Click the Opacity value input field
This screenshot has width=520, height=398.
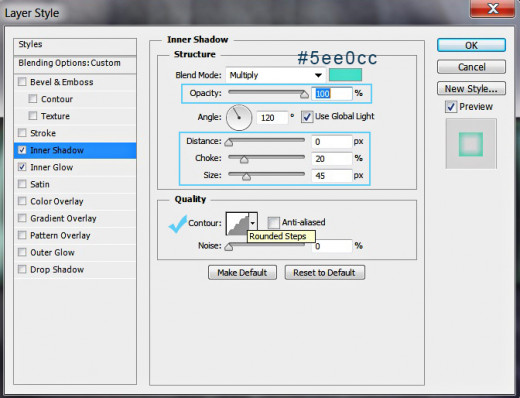pos(331,94)
